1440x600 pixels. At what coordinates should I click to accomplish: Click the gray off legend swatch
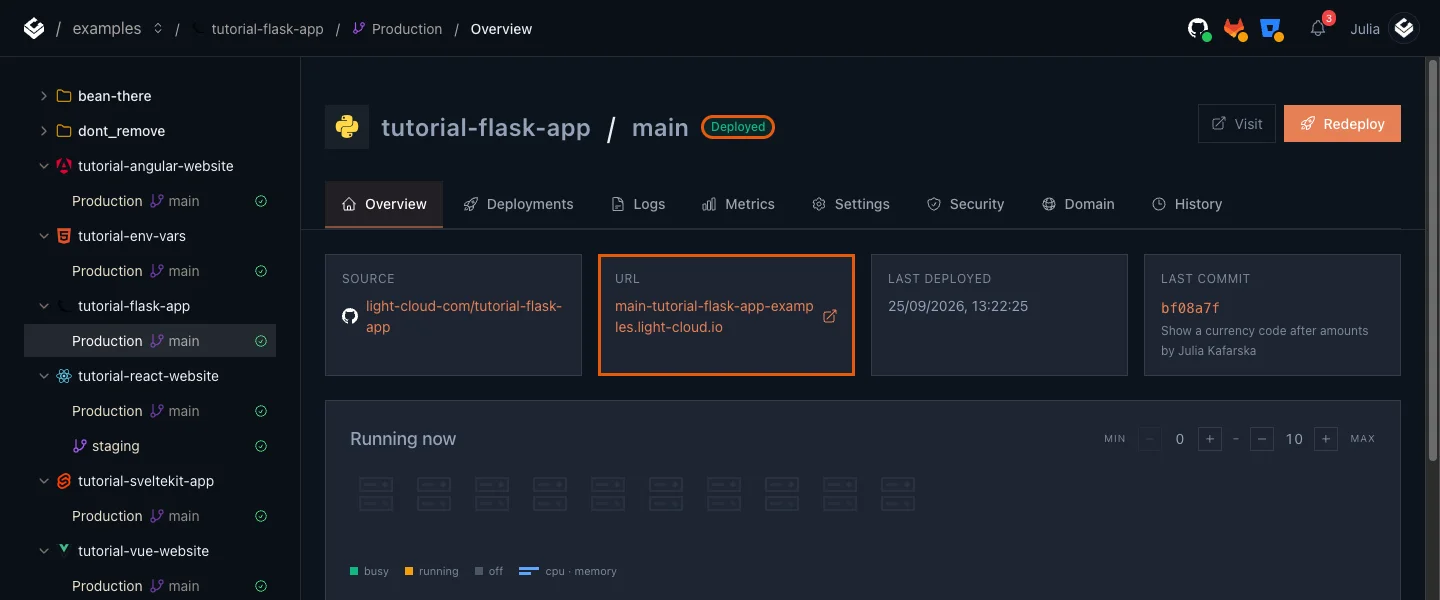(479, 572)
